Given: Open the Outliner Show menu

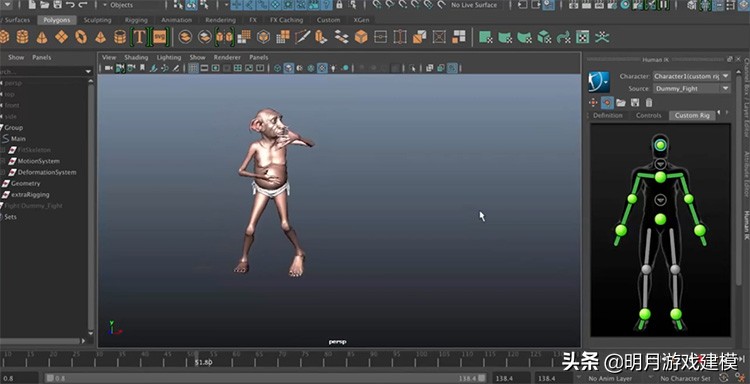Looking at the screenshot, I should coord(16,57).
